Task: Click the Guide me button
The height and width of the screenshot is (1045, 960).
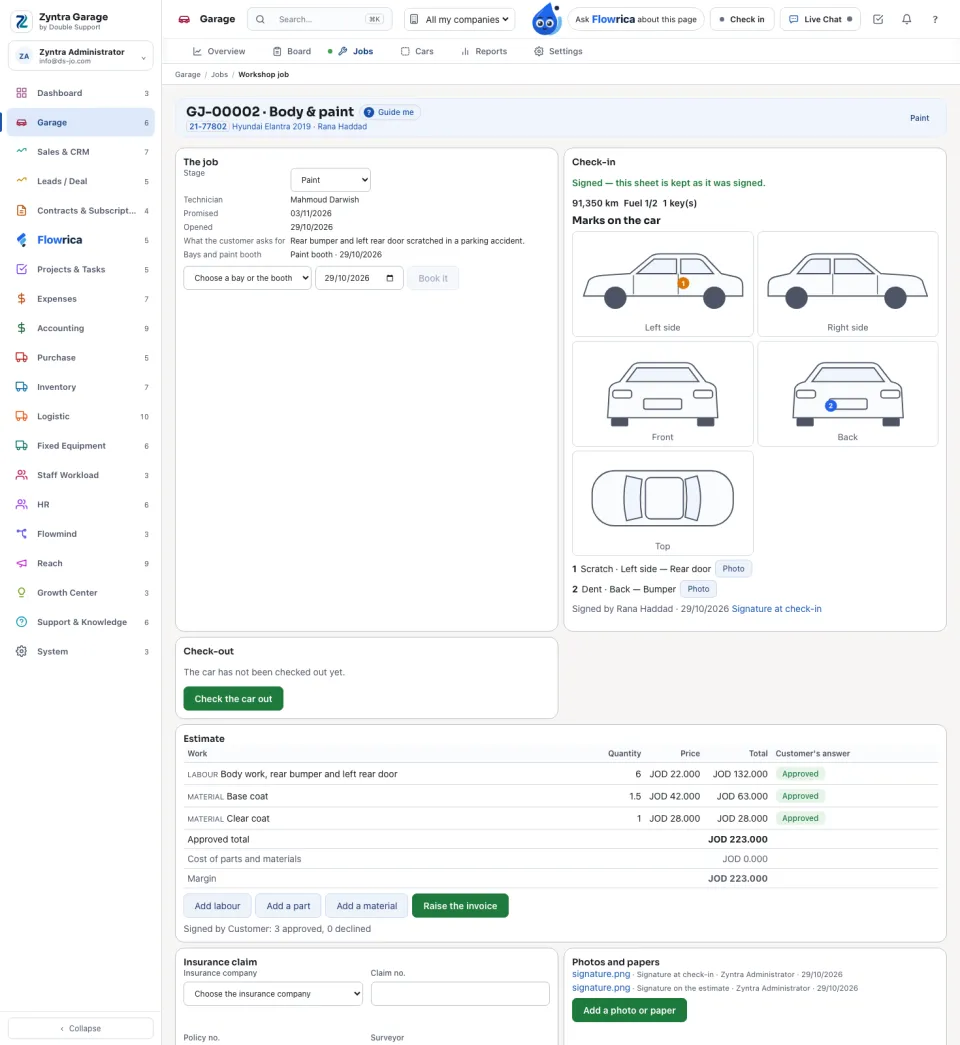Action: point(389,112)
